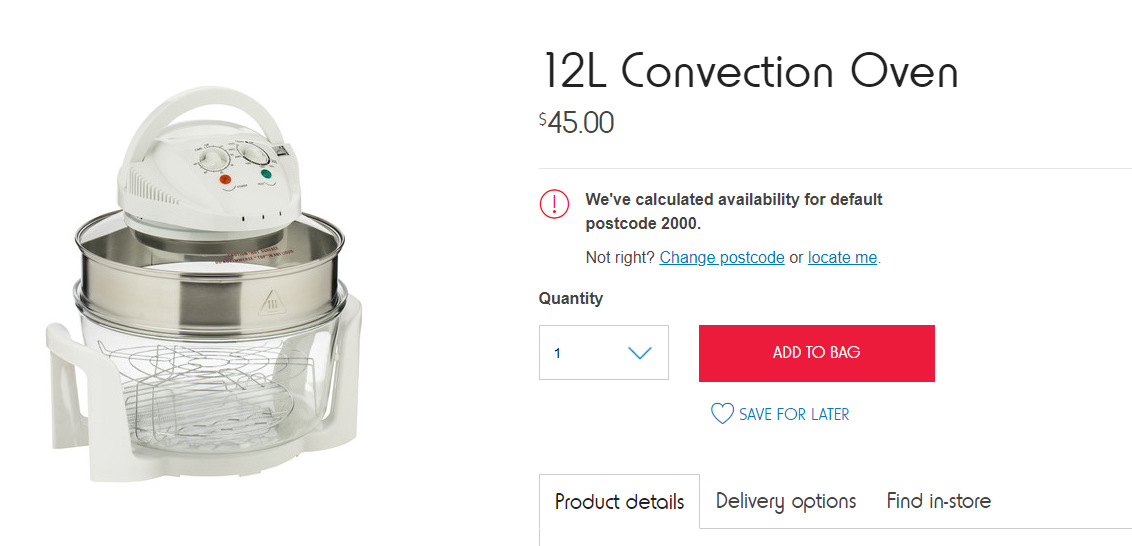Click the blue chevron arrow in Quantity box
The height and width of the screenshot is (546, 1132).
click(639, 353)
